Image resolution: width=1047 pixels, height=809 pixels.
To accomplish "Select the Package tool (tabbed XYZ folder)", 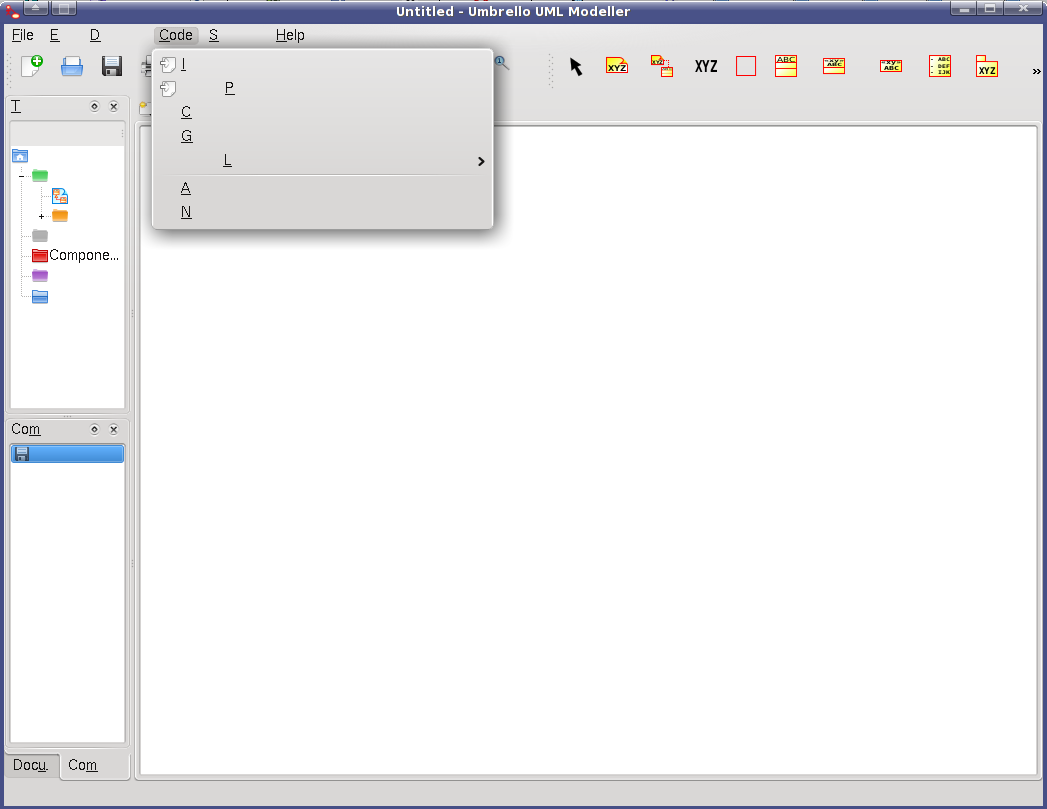I will (987, 67).
